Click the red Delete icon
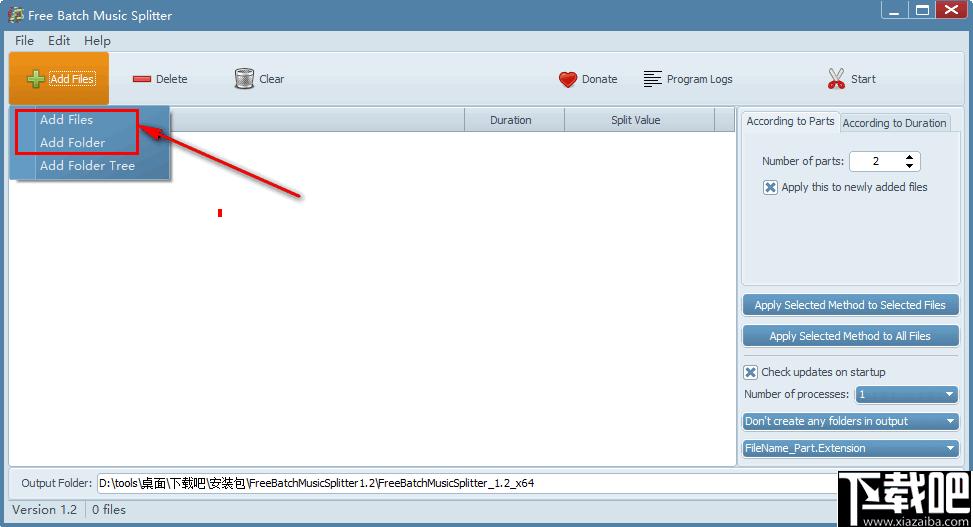The width and height of the screenshot is (973, 527). (x=142, y=79)
